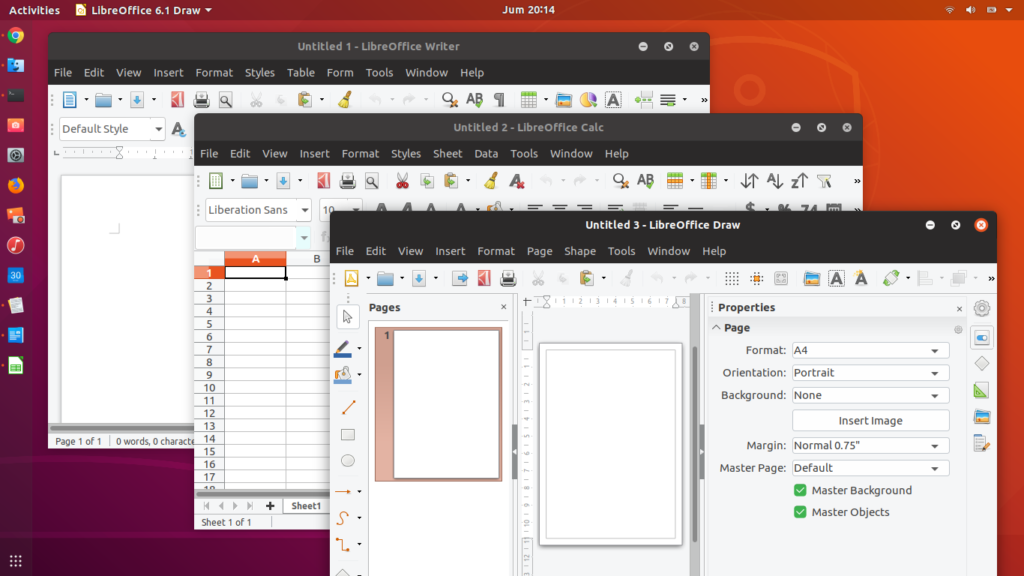Click the Line Color pencil icon in Draw

point(343,348)
